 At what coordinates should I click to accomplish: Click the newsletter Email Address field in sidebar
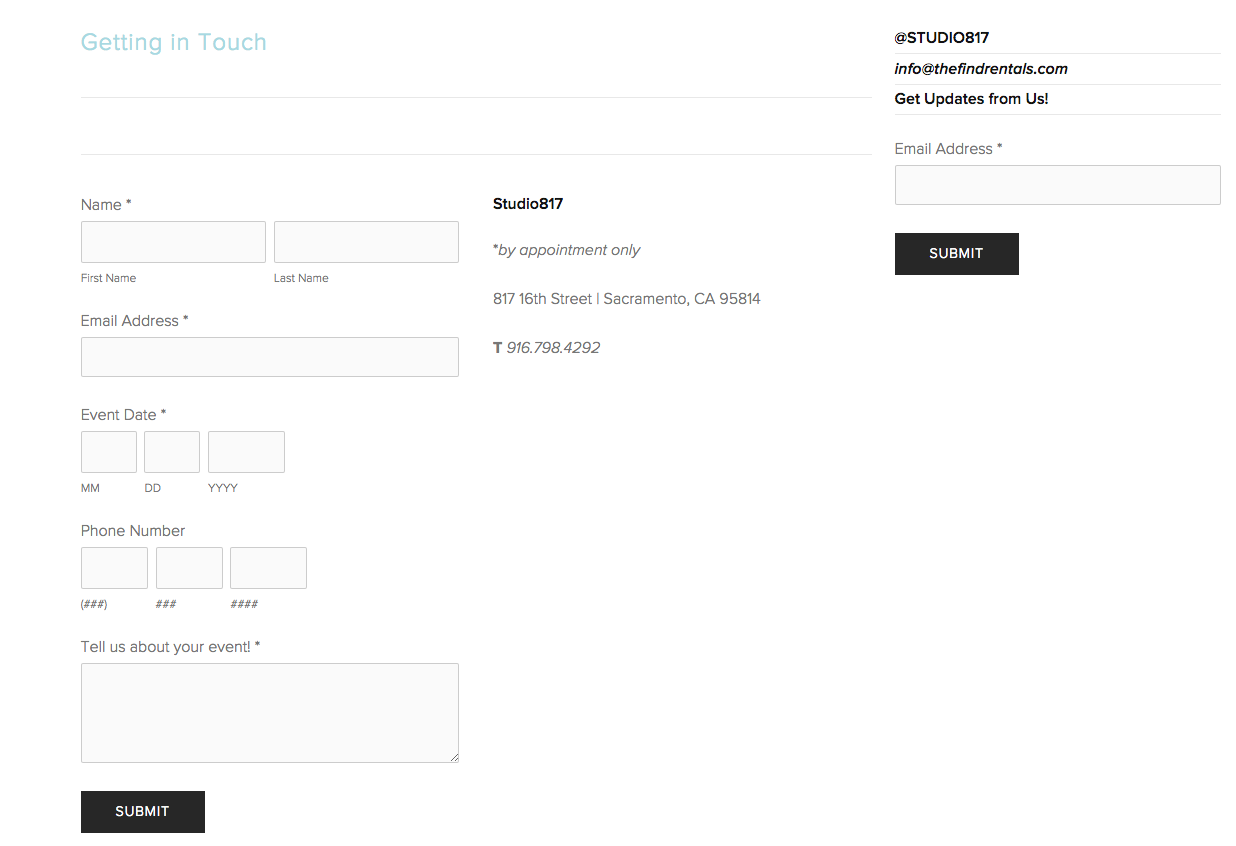1058,185
